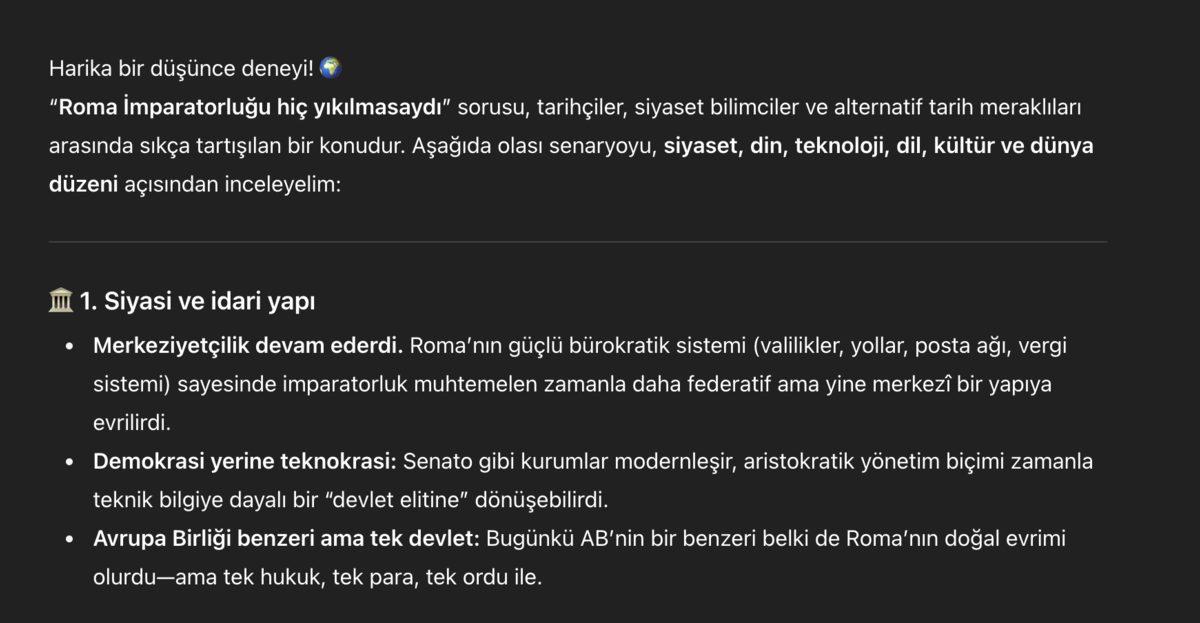This screenshot has width=1200, height=623.
Task: Click the second bullet point marker
Action: 69,463
